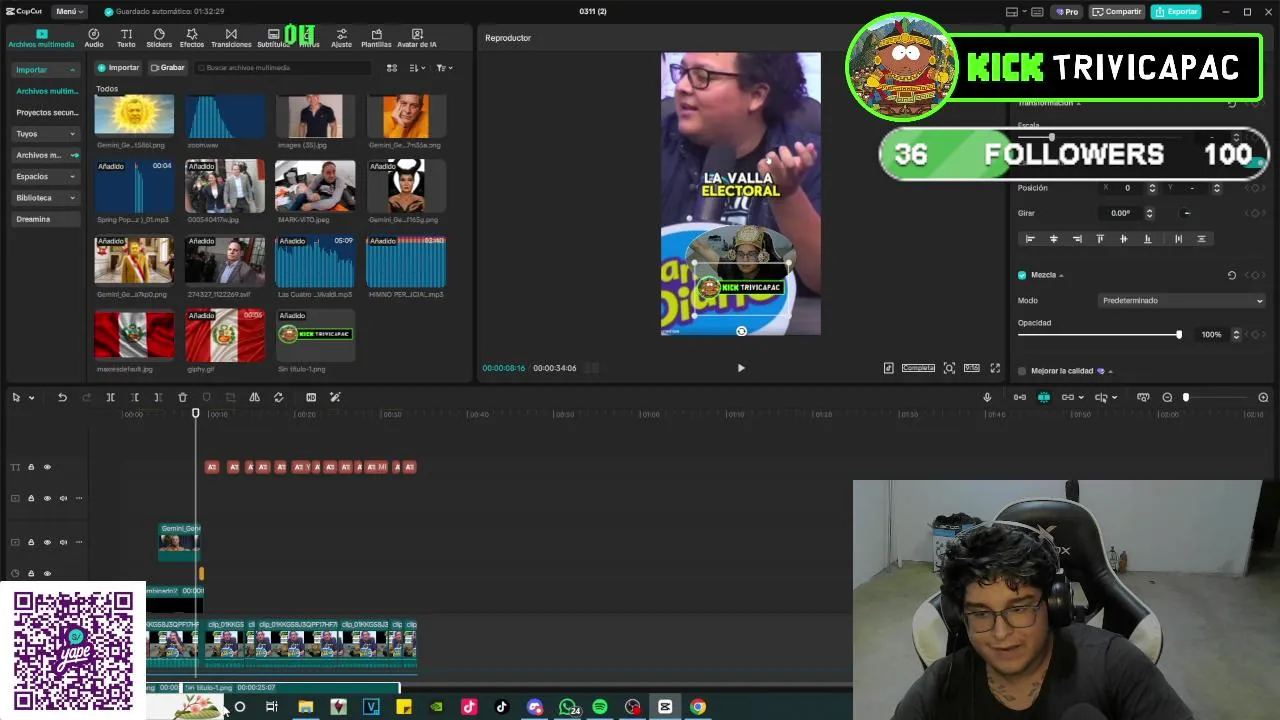The image size is (1280, 720).
Task: Expand the Importar sidebar section
Action: point(45,70)
